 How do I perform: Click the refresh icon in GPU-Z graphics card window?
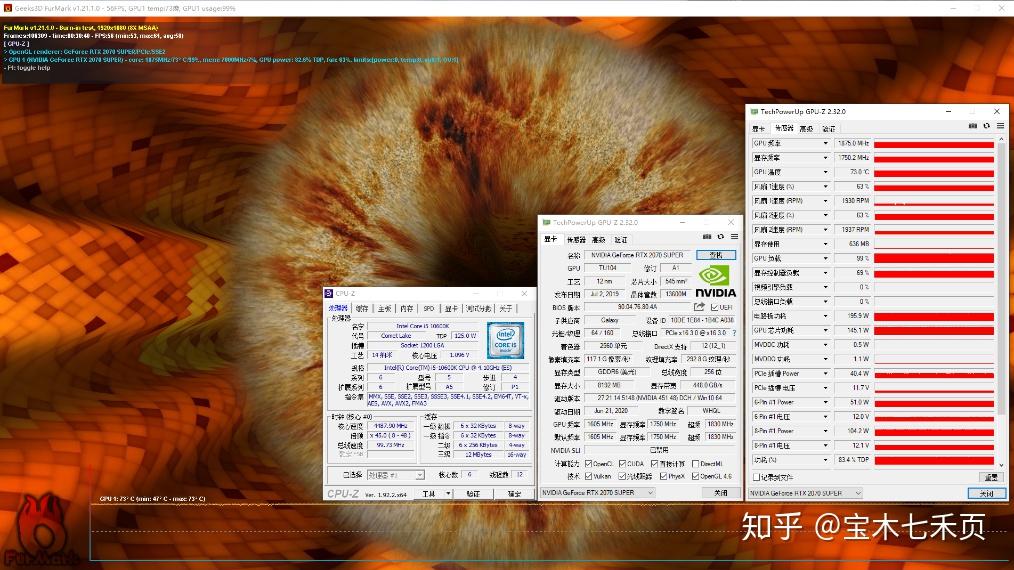(720, 237)
